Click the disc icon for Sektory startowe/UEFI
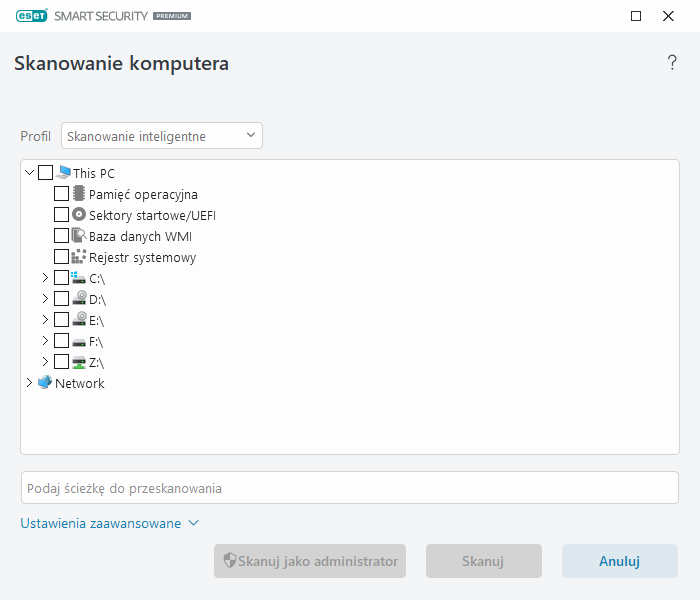 pyautogui.click(x=79, y=215)
